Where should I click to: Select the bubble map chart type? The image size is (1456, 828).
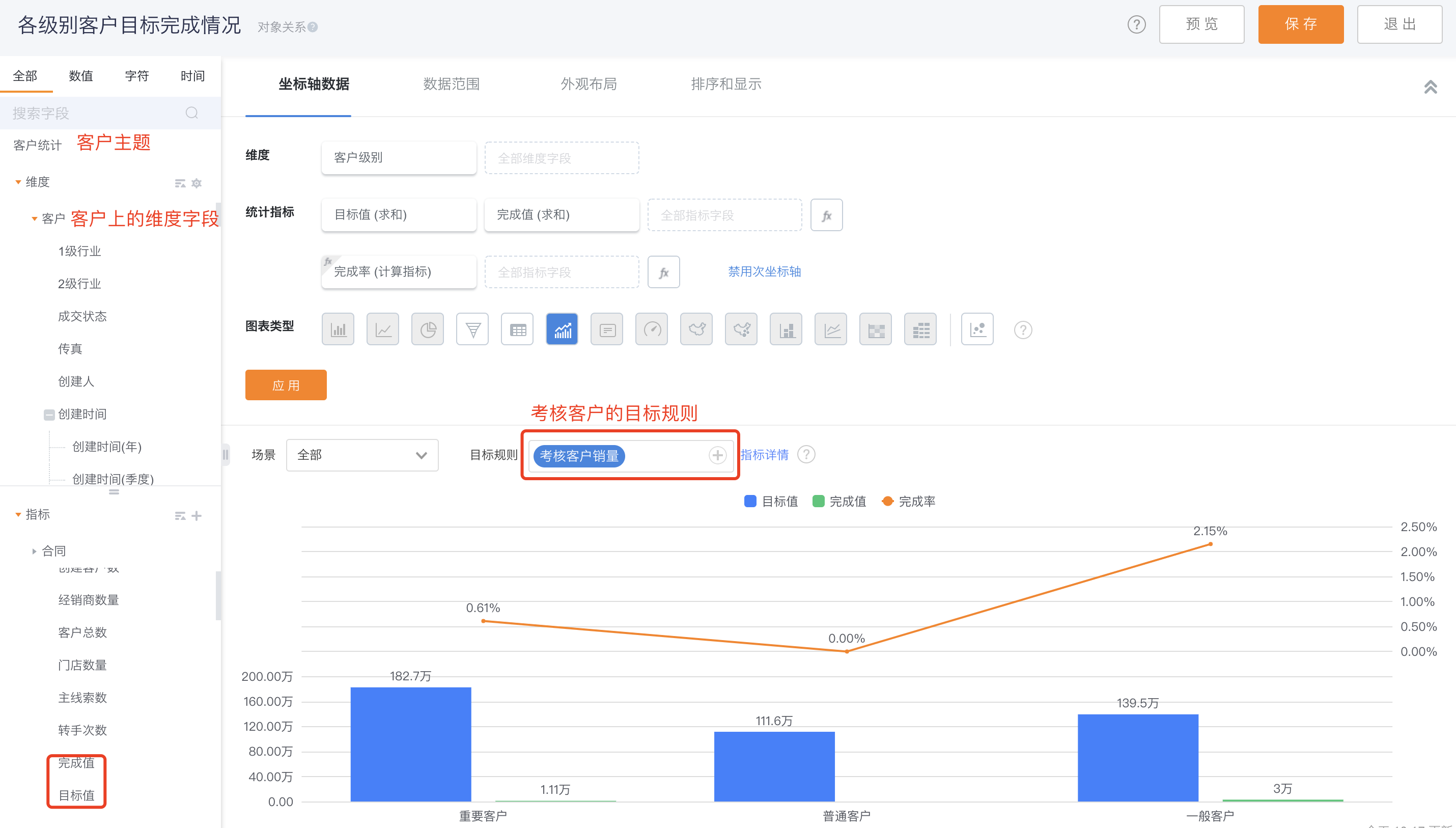(x=741, y=329)
